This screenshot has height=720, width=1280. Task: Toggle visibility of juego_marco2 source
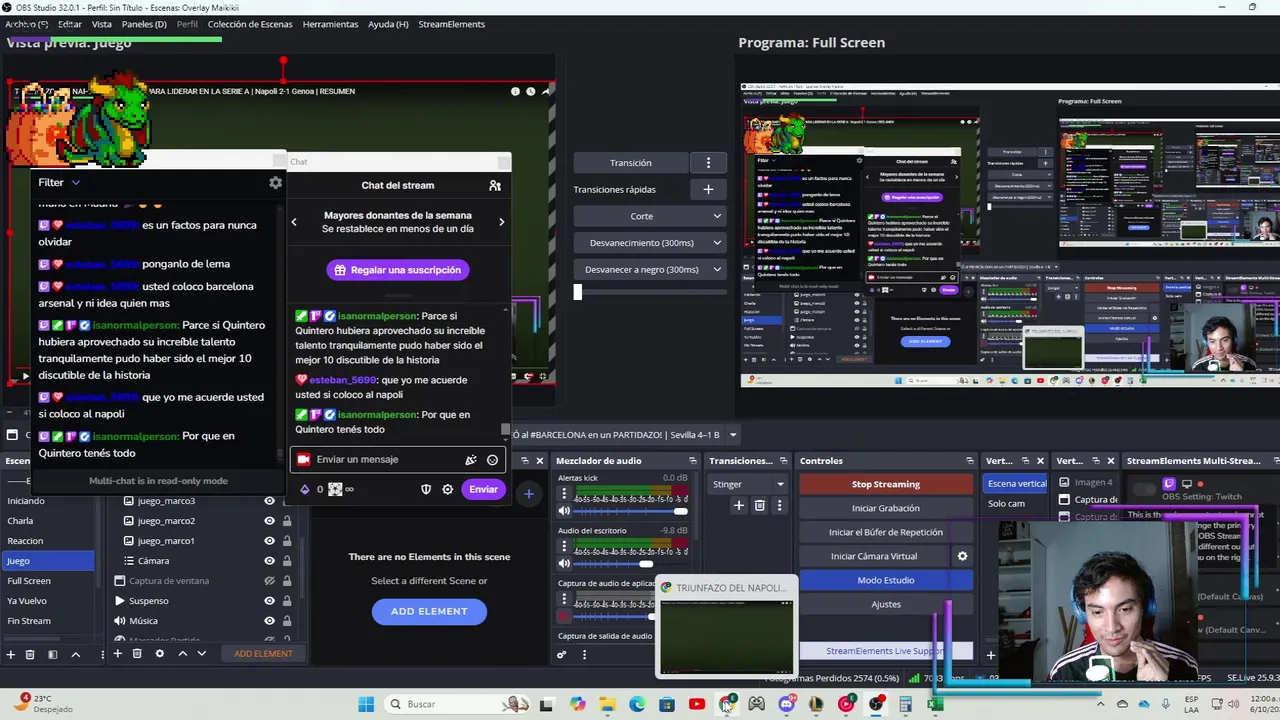click(269, 521)
